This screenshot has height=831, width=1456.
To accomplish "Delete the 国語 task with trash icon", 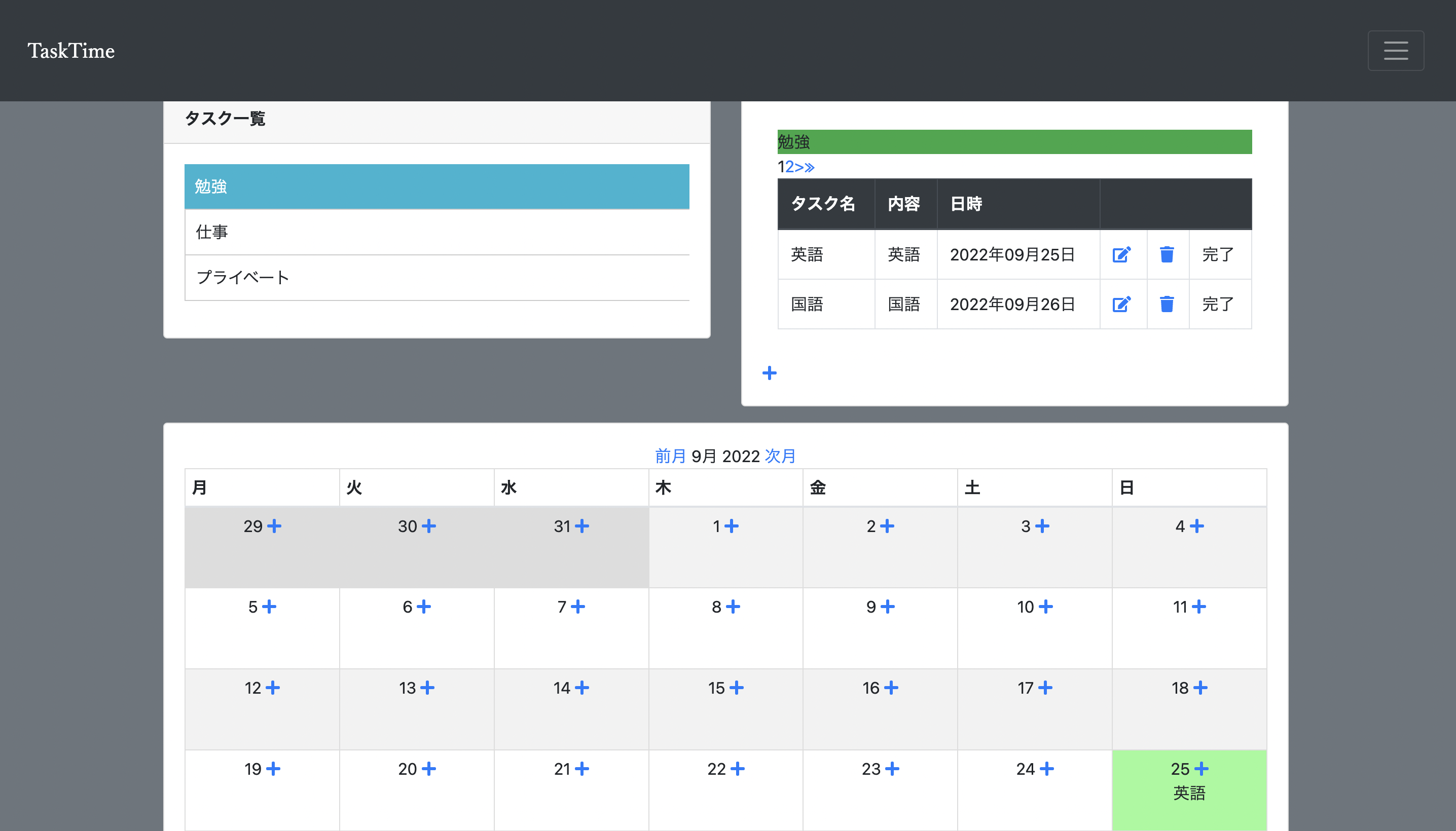I will click(x=1167, y=304).
